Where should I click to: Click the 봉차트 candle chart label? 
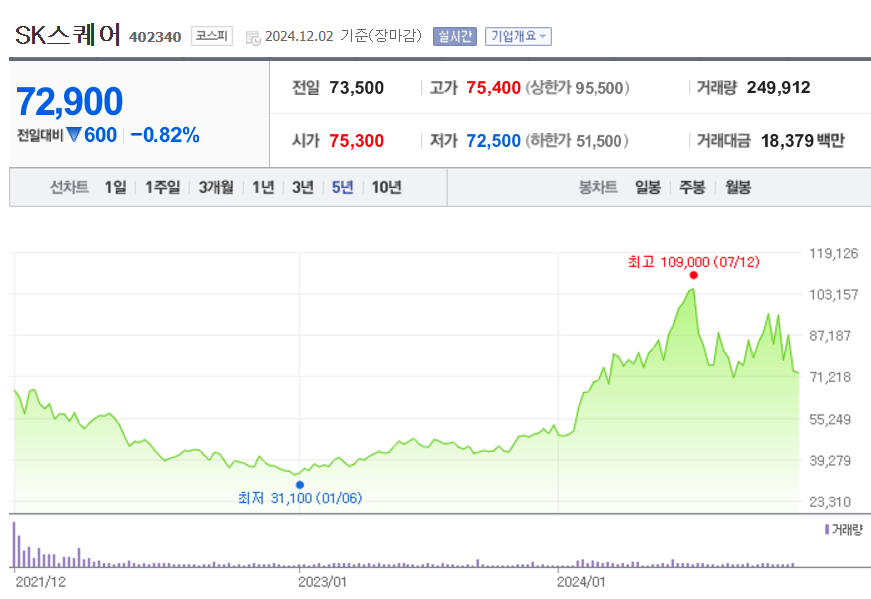(x=598, y=187)
